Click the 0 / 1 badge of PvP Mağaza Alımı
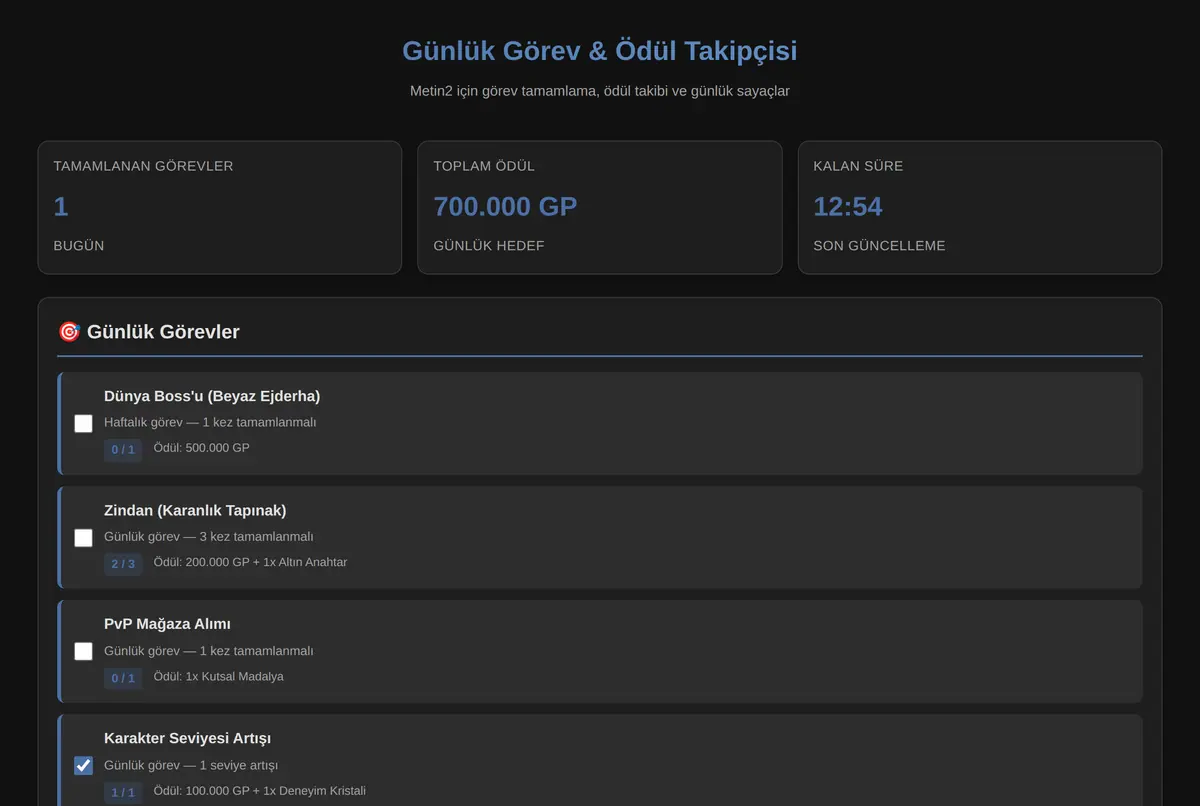The width and height of the screenshot is (1200, 806). [x=123, y=678]
